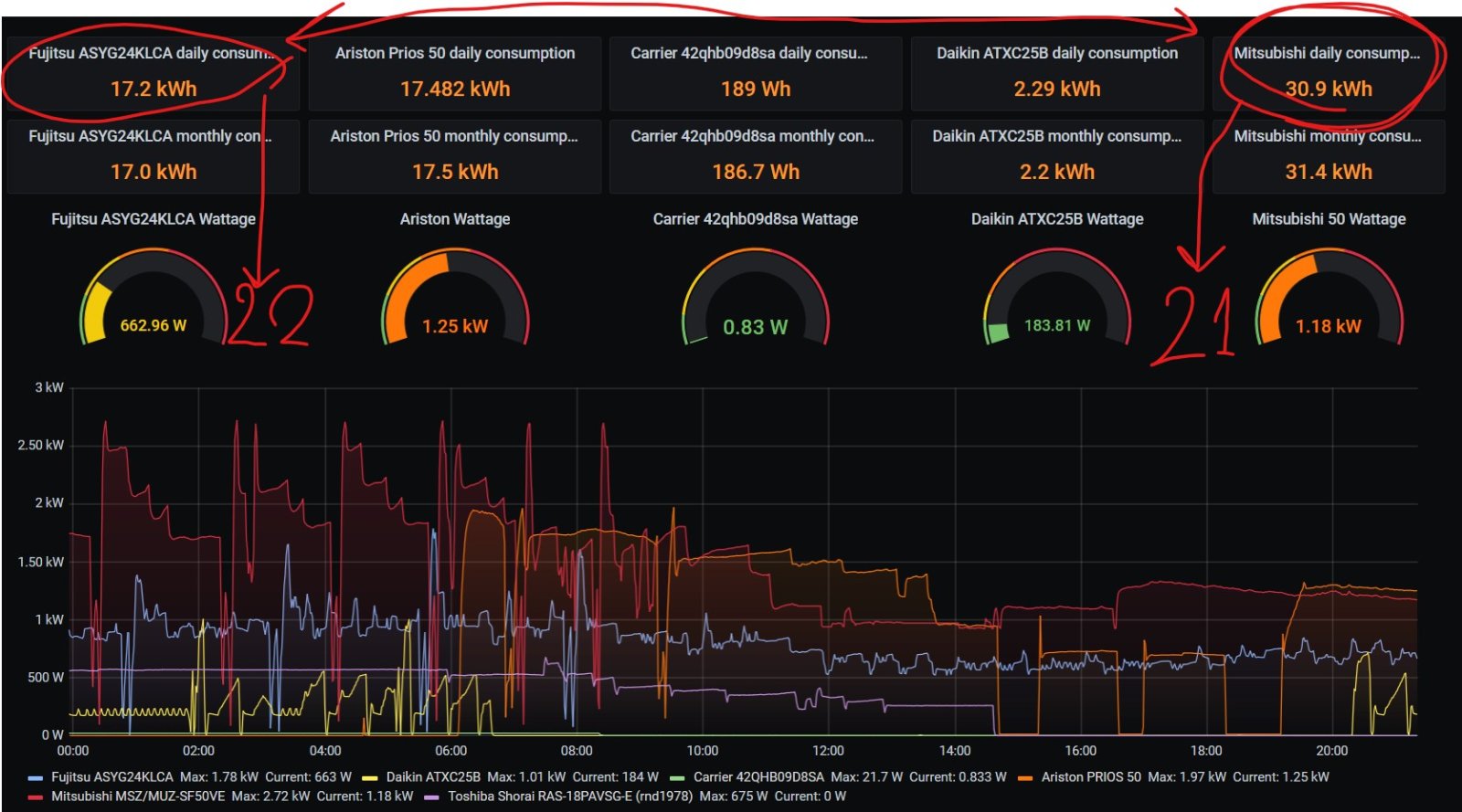Image resolution: width=1462 pixels, height=812 pixels.
Task: Click the Mitsubishi gauge showing 1.18 kW
Action: point(1329,298)
